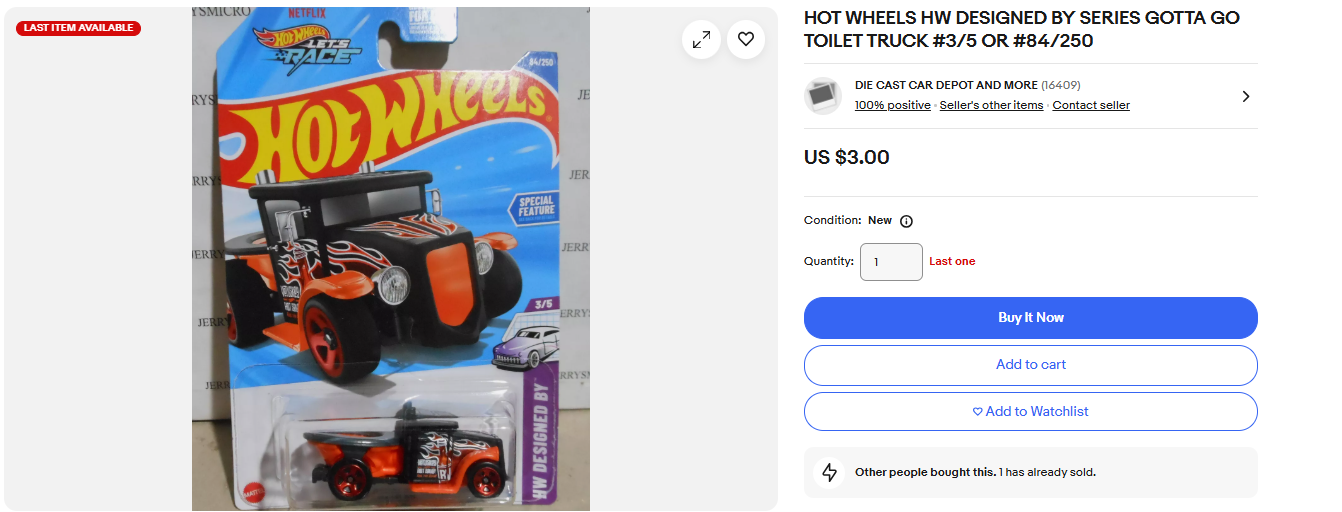Buy It Now
This screenshot has width=1342, height=512.
coord(1031,318)
